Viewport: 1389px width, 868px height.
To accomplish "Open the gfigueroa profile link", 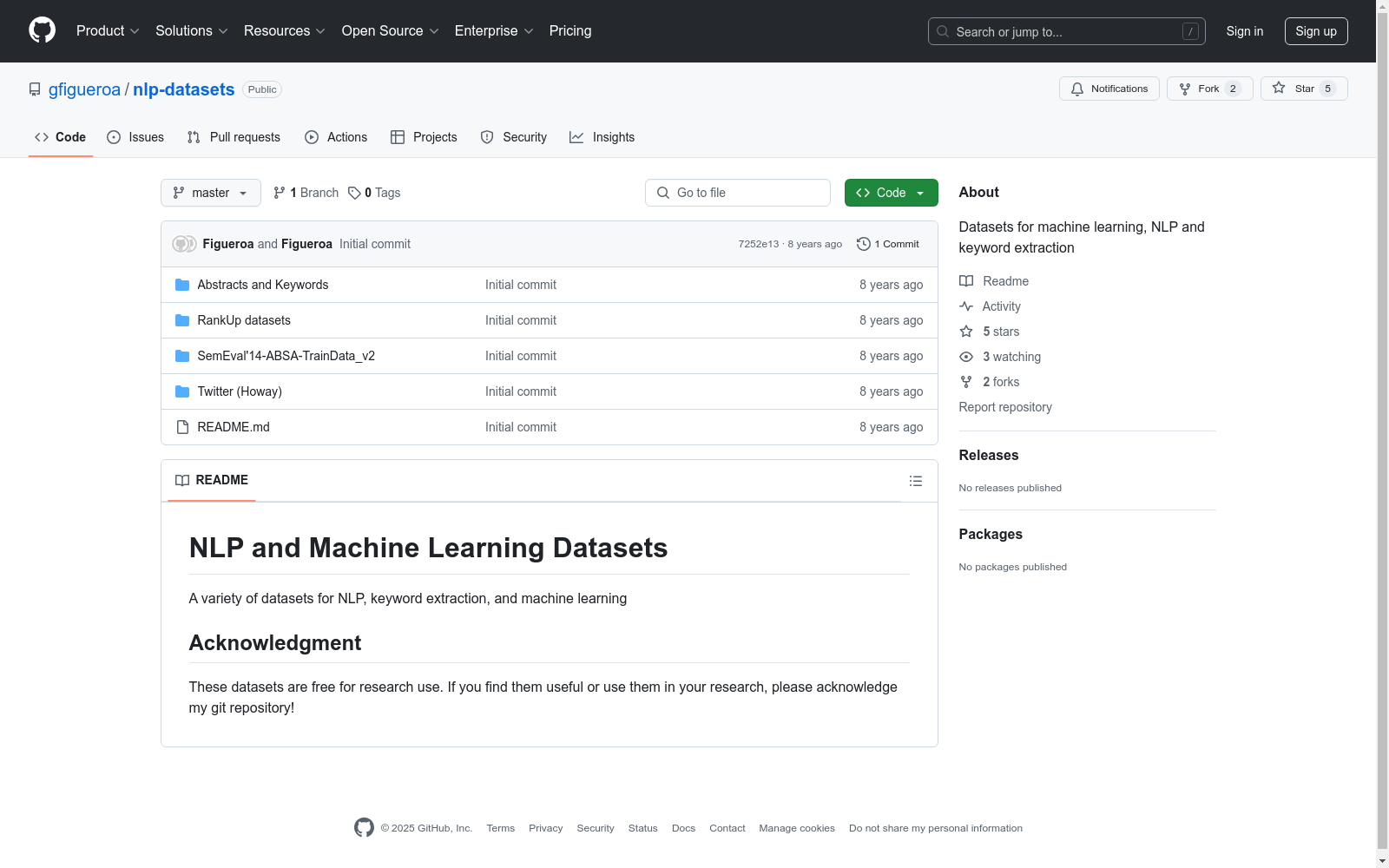I will point(84,89).
